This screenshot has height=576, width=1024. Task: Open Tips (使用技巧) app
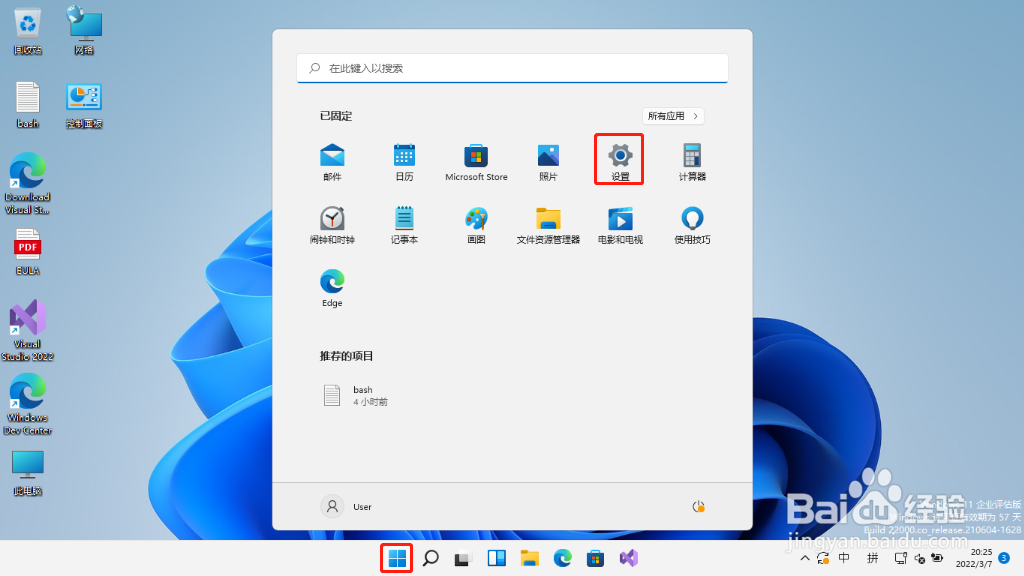[692, 225]
